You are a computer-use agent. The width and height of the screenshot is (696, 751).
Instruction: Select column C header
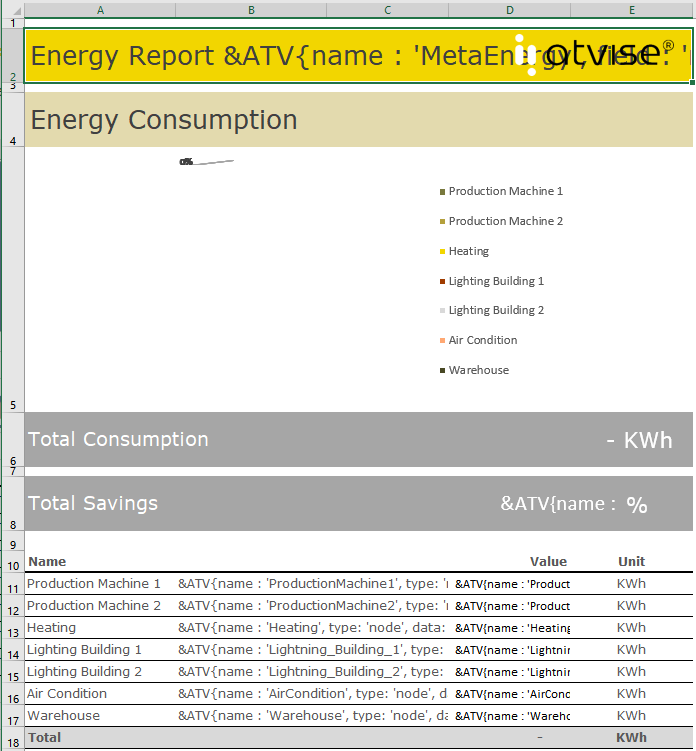point(387,9)
